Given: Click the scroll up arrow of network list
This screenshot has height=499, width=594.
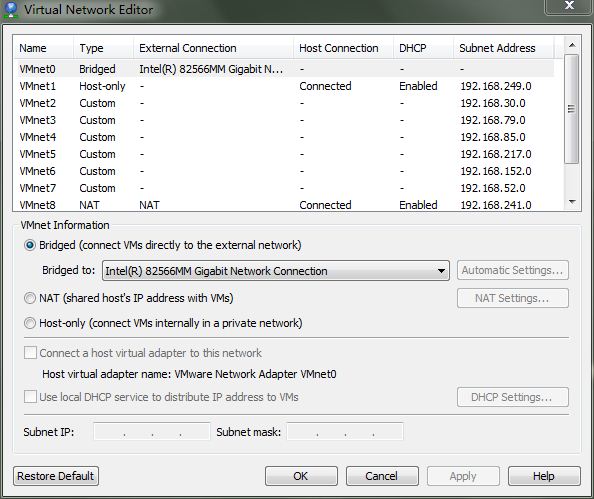Looking at the screenshot, I should pyautogui.click(x=572, y=45).
